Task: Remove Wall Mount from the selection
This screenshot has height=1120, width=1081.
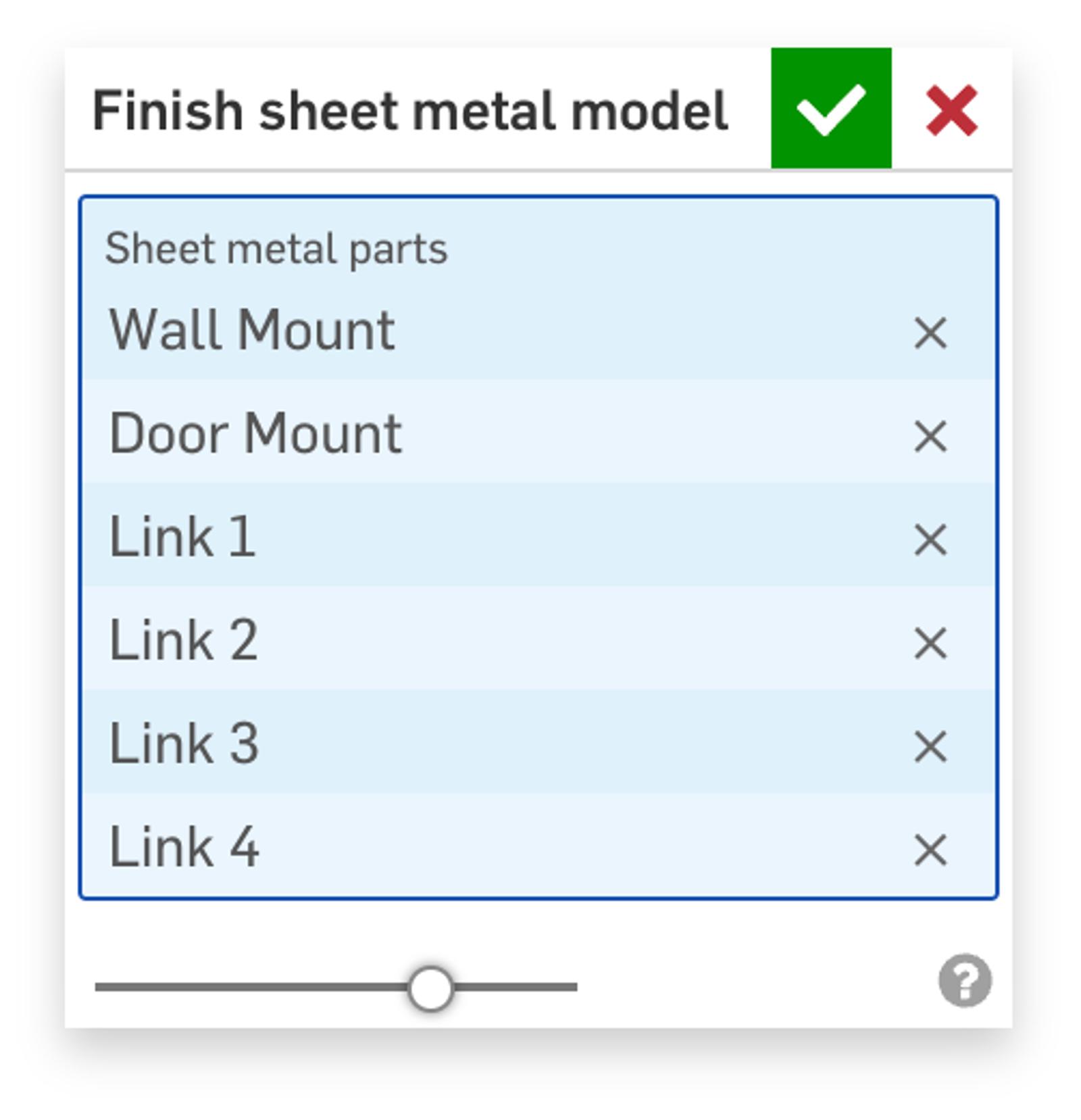Action: (x=930, y=333)
